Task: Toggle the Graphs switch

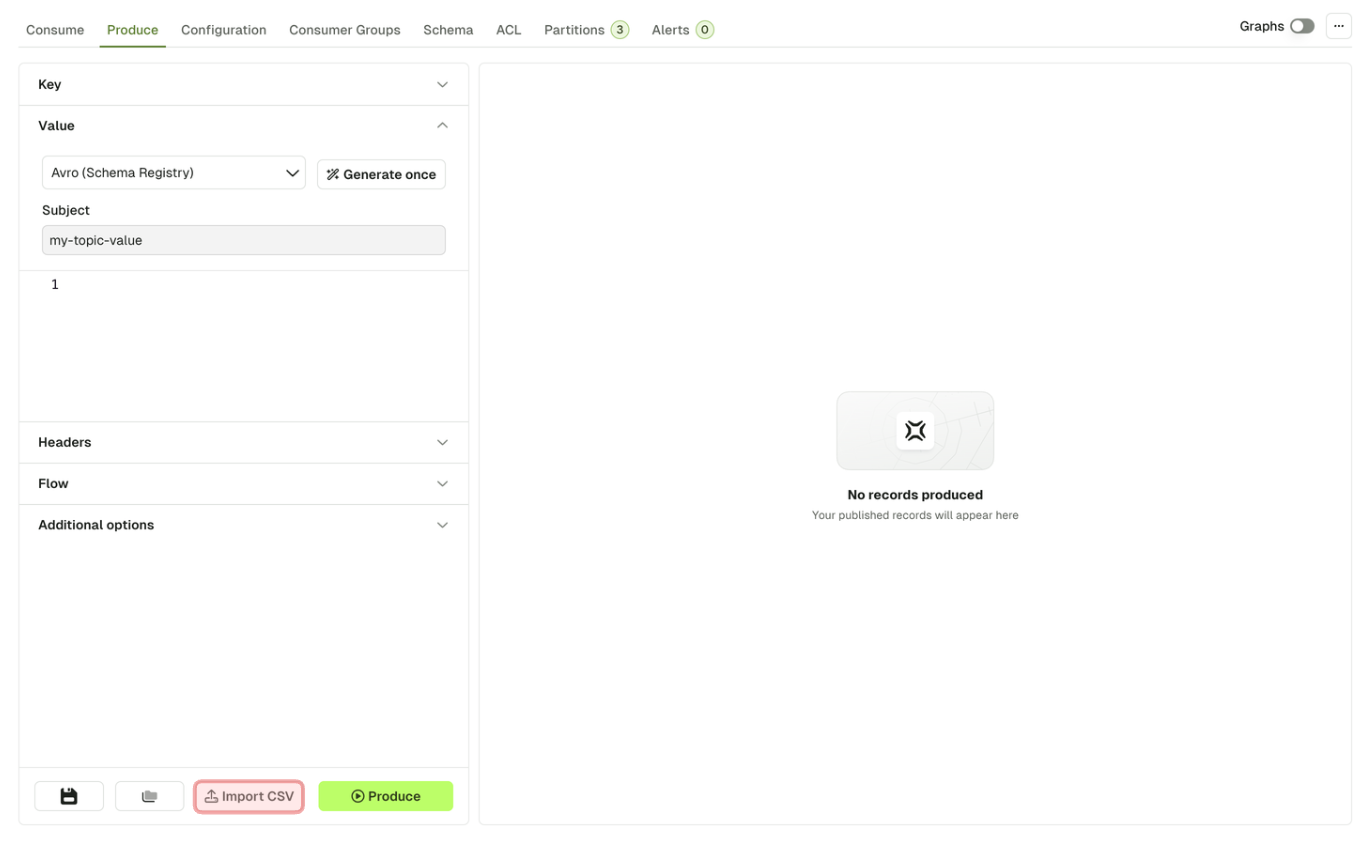Action: tap(1301, 26)
